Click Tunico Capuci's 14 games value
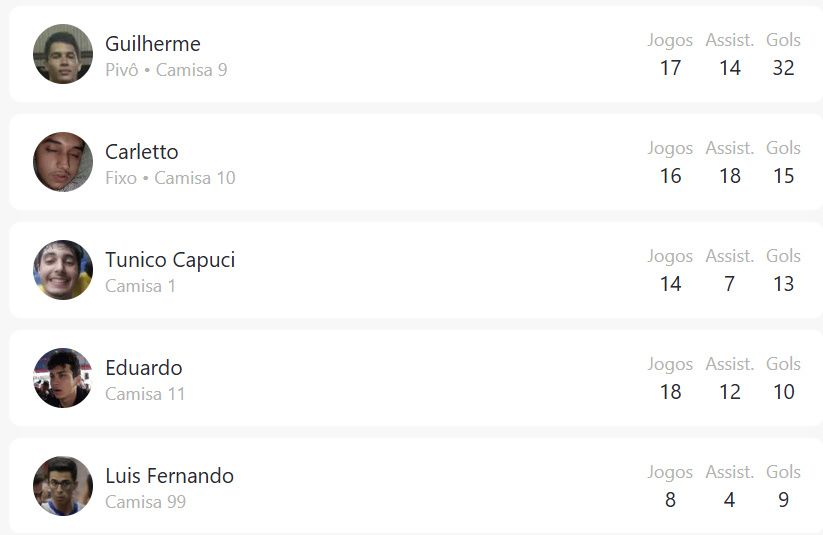The image size is (823, 535). tap(670, 284)
